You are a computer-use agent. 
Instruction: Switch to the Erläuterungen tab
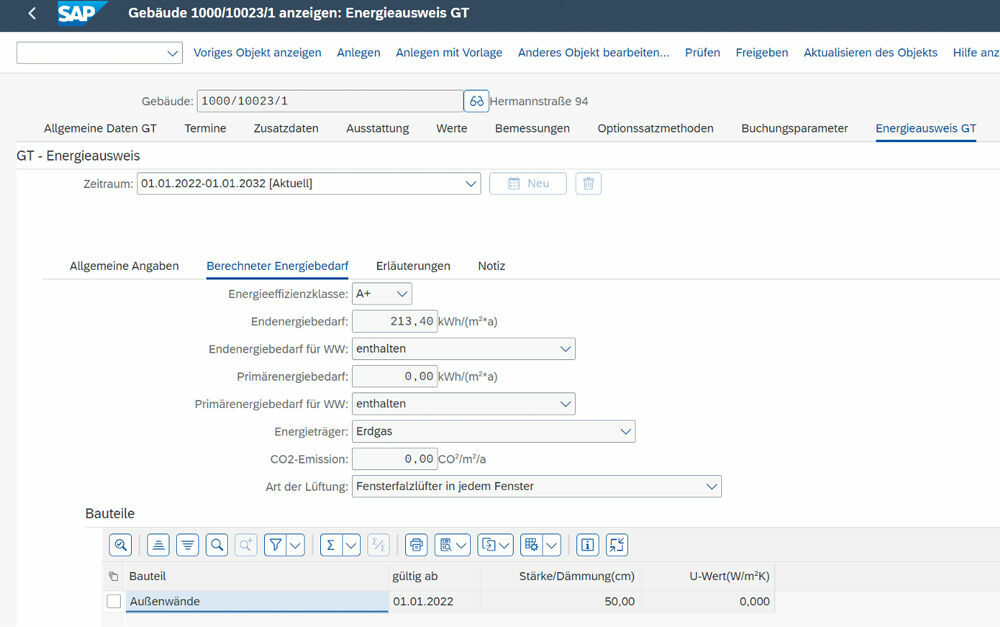[x=412, y=266]
